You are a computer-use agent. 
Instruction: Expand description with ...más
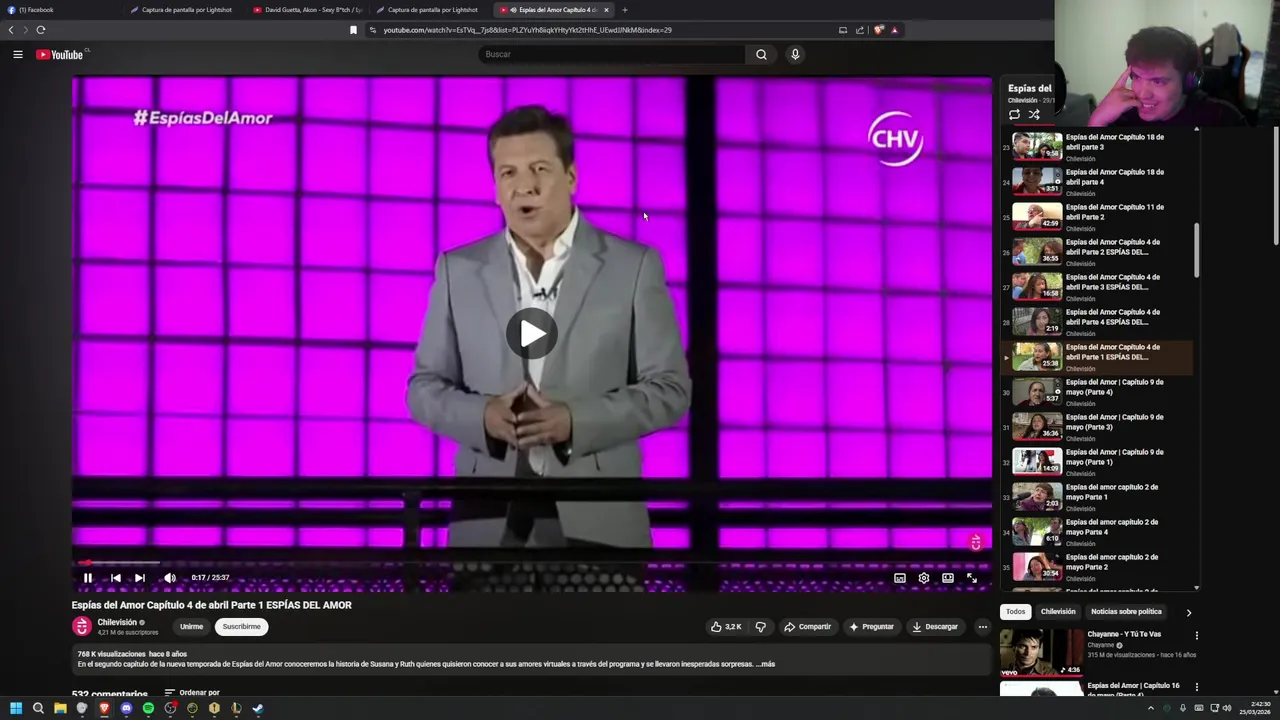(x=765, y=664)
